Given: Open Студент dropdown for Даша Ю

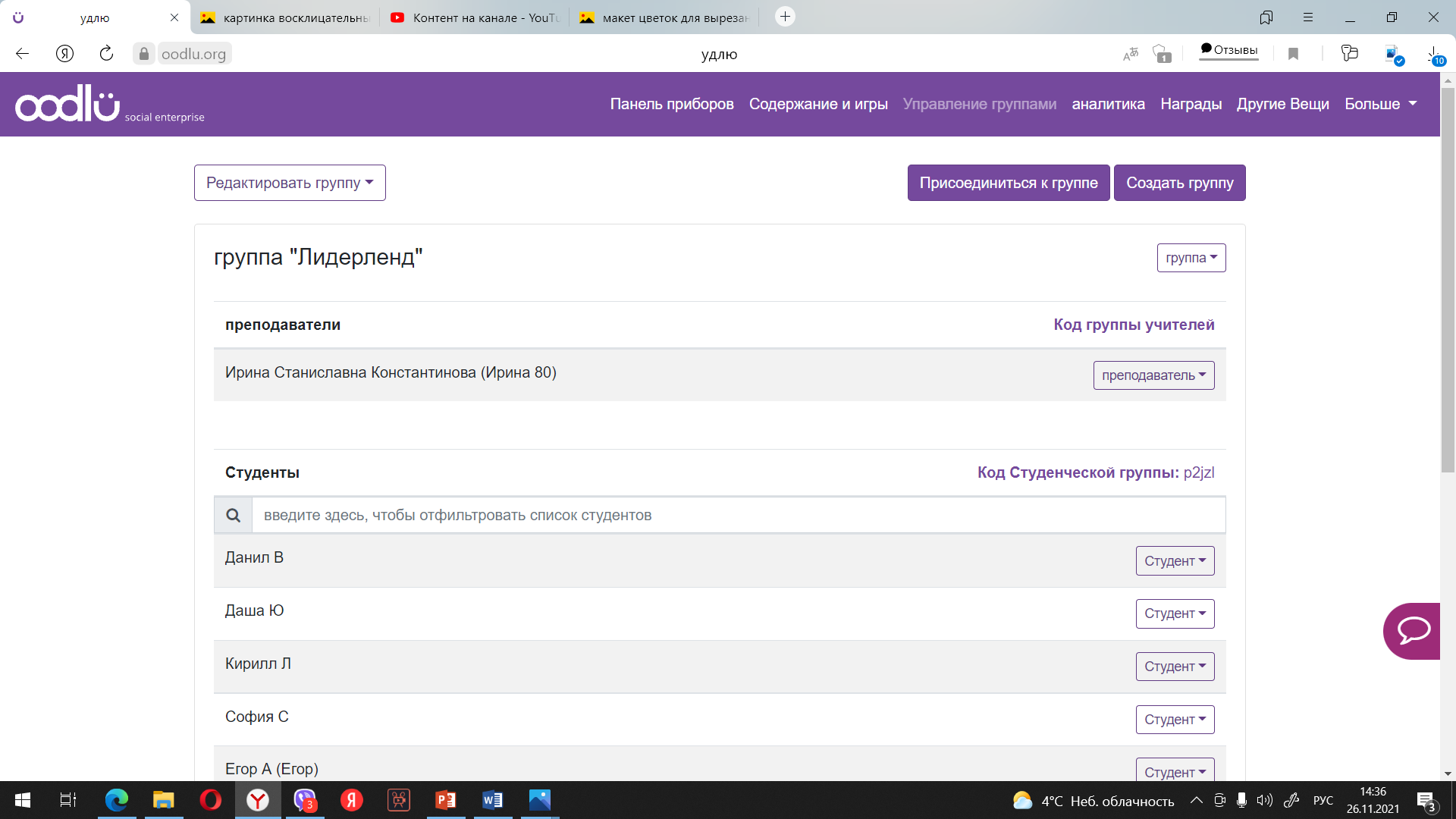Looking at the screenshot, I should (x=1174, y=613).
